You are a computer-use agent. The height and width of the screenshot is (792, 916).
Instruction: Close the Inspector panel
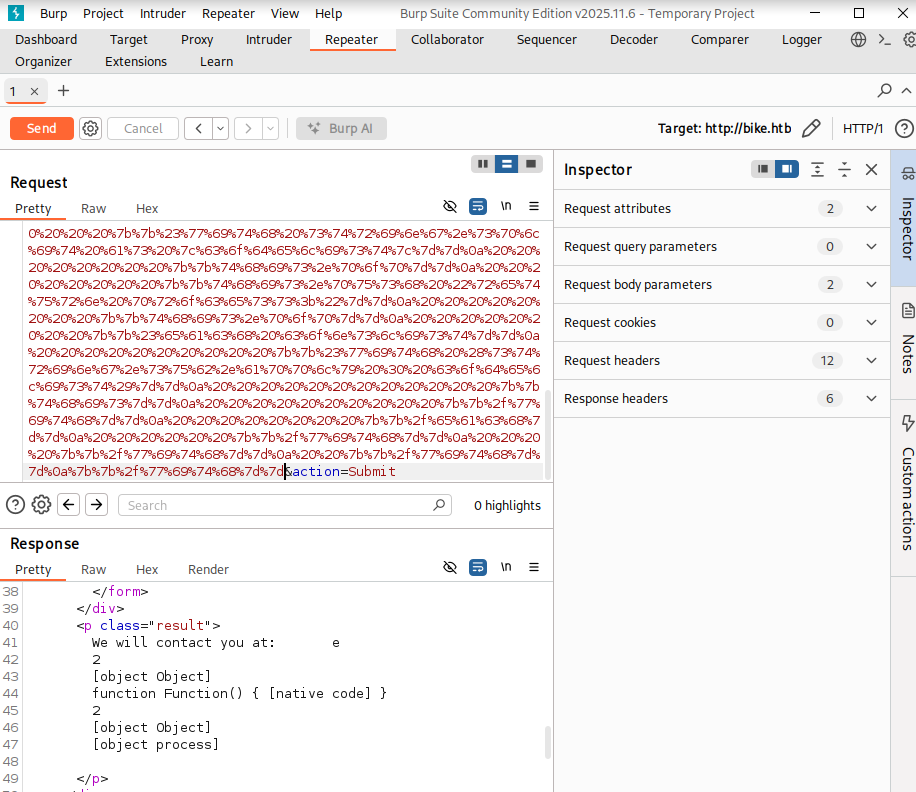[871, 170]
